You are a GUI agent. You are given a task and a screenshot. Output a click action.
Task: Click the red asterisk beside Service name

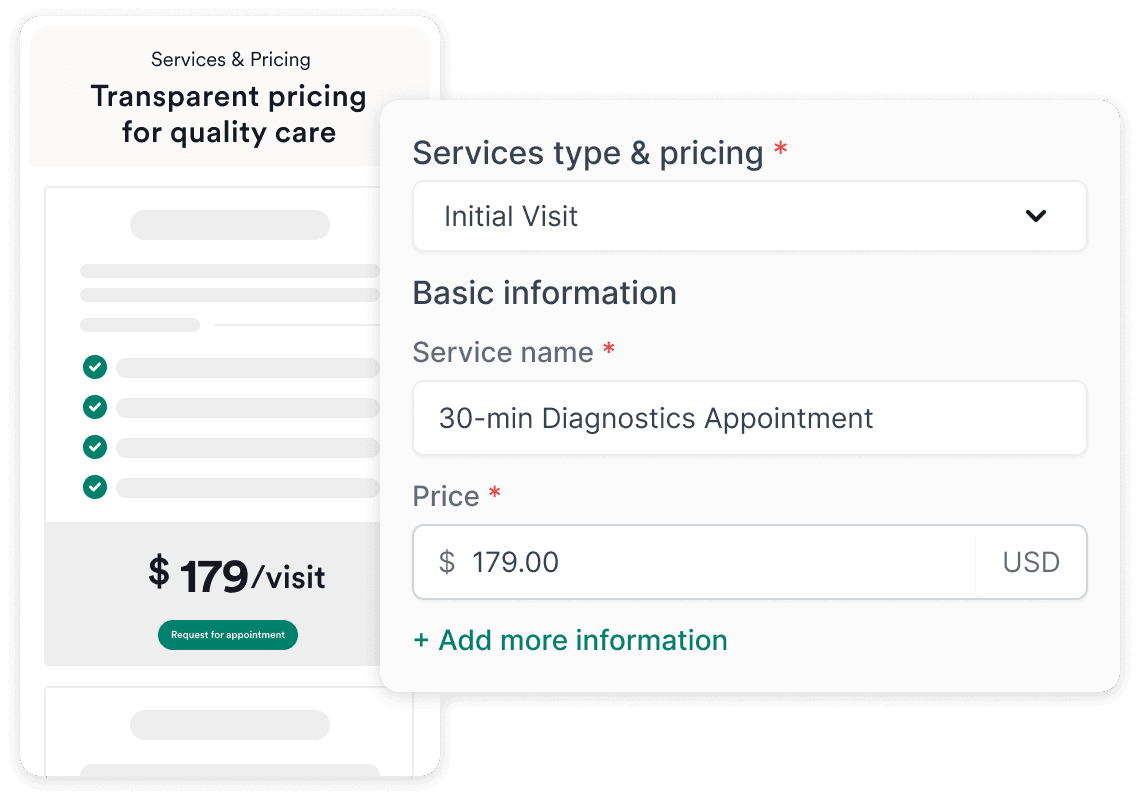[x=606, y=352]
